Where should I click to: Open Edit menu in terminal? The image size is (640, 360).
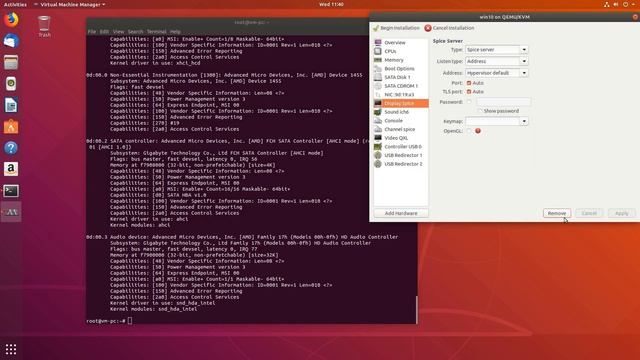click(x=104, y=31)
